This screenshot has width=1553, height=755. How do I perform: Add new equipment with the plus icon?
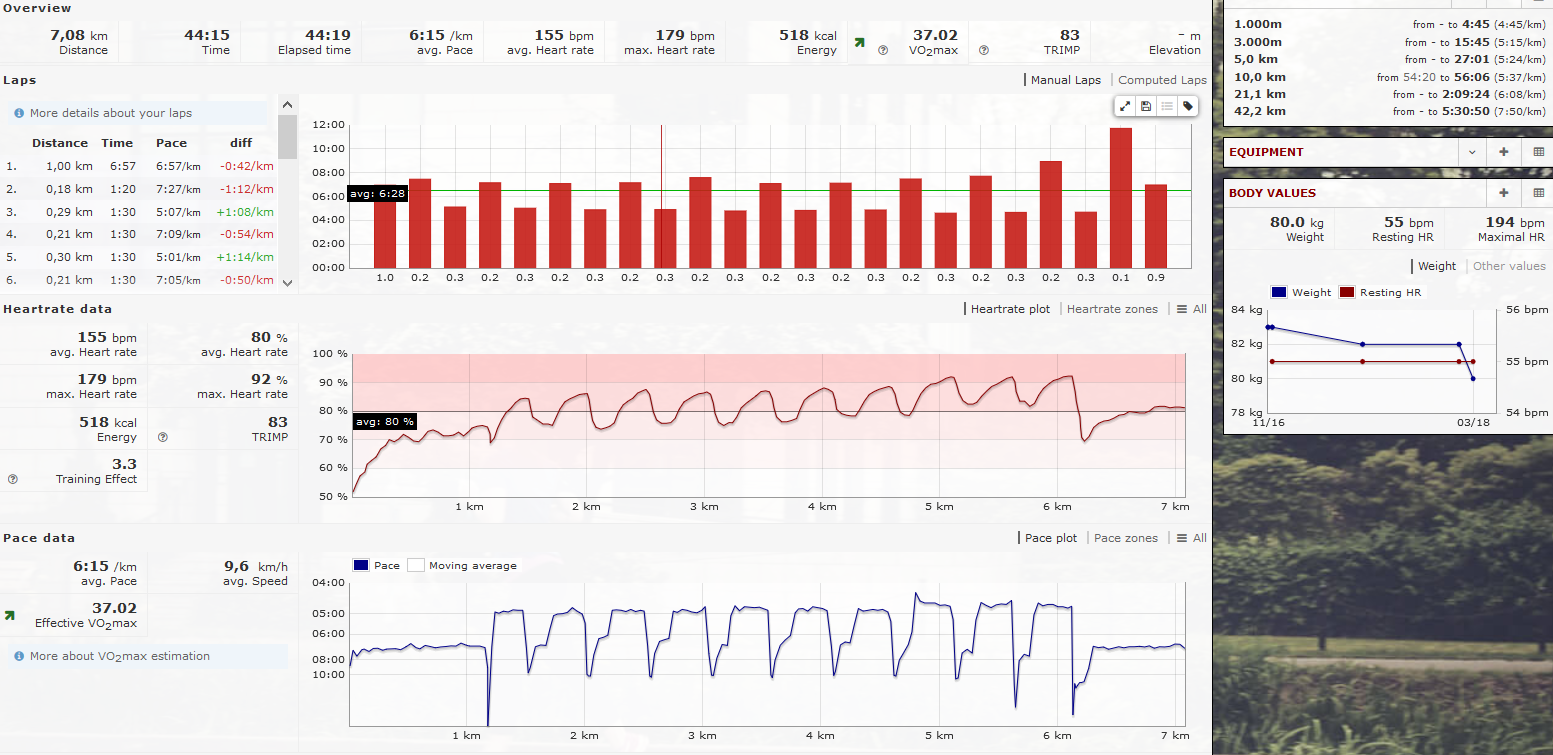coord(1504,152)
